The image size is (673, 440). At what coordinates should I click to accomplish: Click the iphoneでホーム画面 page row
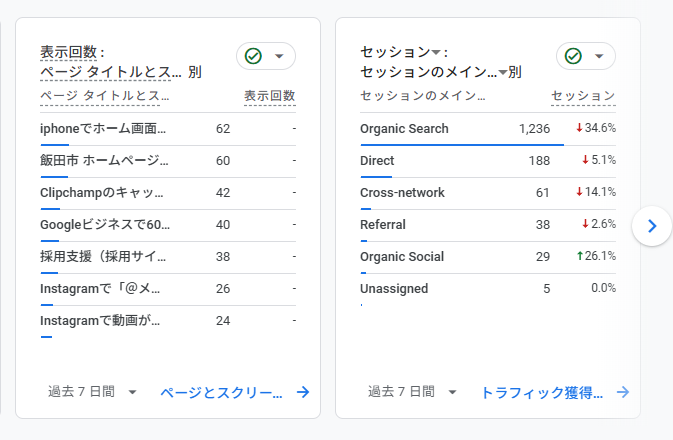(x=103, y=129)
